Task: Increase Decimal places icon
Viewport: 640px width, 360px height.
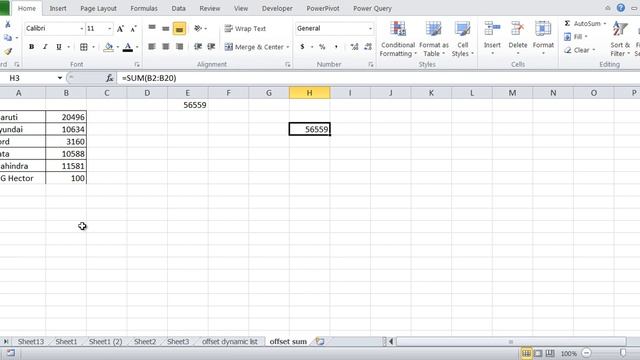Action: (354, 47)
